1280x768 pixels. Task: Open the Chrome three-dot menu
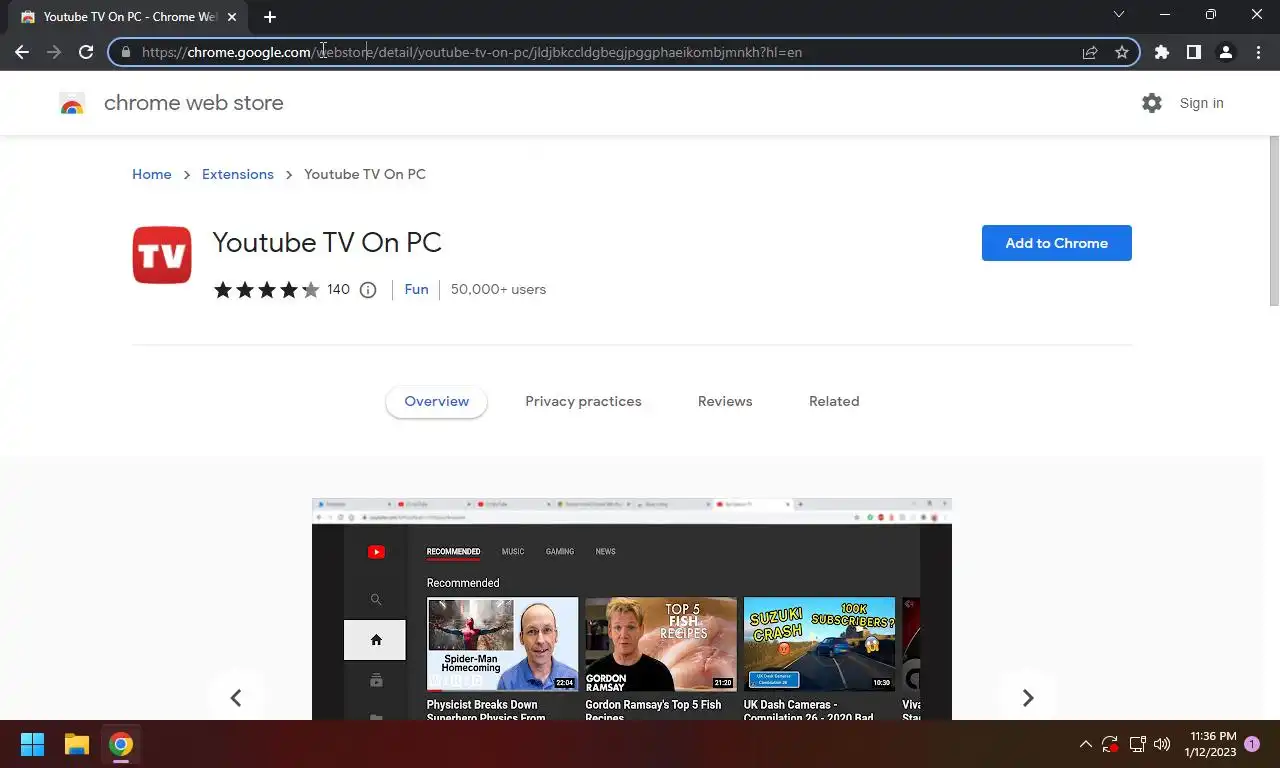1257,52
